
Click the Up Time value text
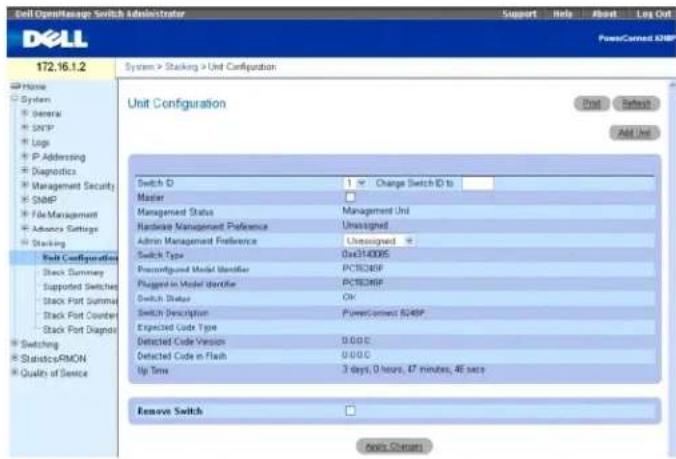(x=413, y=369)
